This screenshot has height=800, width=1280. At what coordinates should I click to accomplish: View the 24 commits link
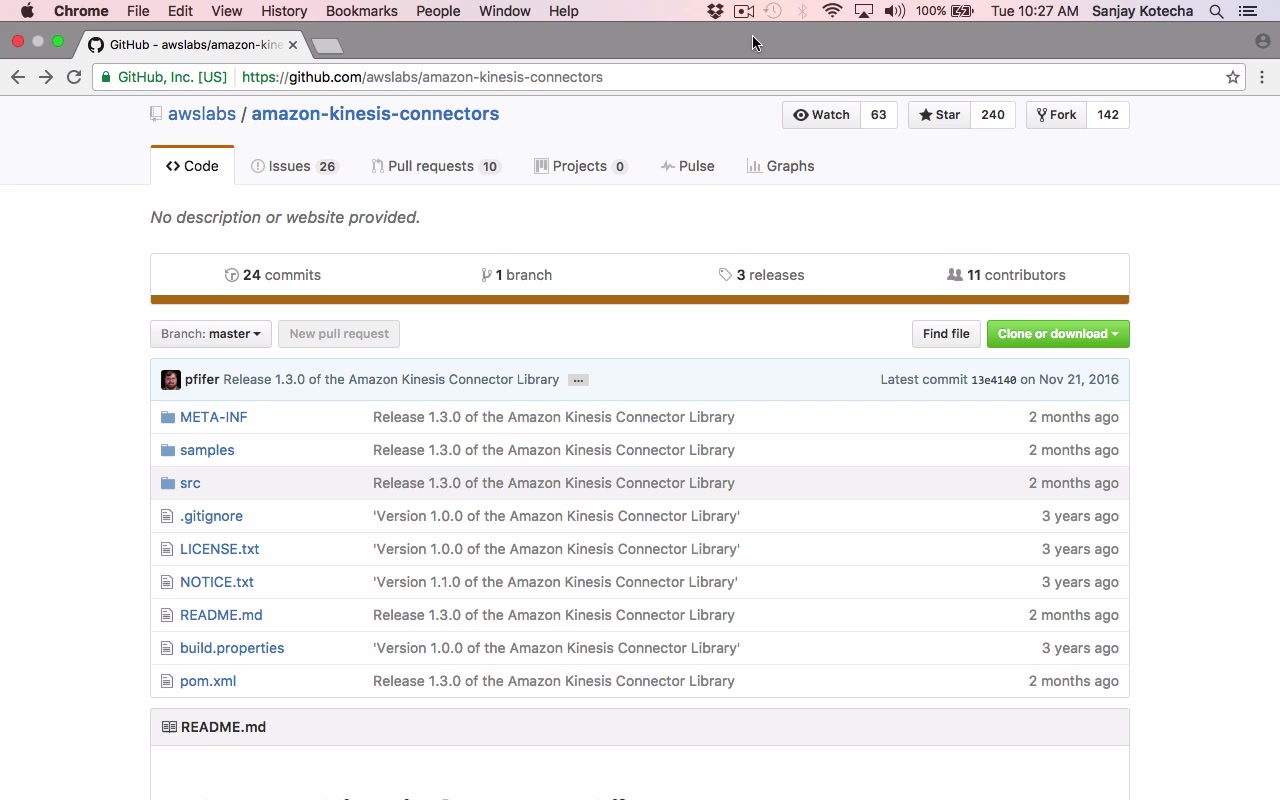click(x=273, y=275)
